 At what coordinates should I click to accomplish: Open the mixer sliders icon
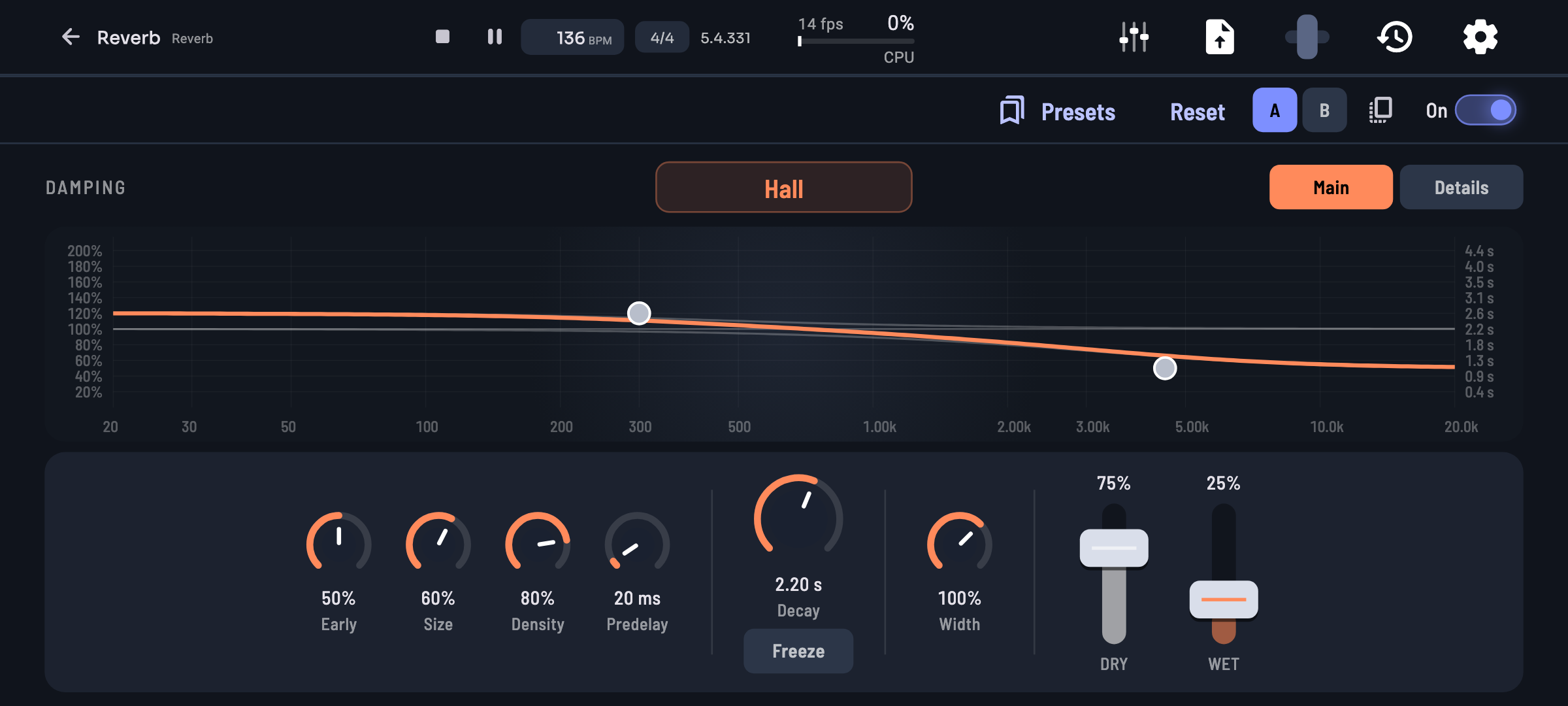(1134, 37)
